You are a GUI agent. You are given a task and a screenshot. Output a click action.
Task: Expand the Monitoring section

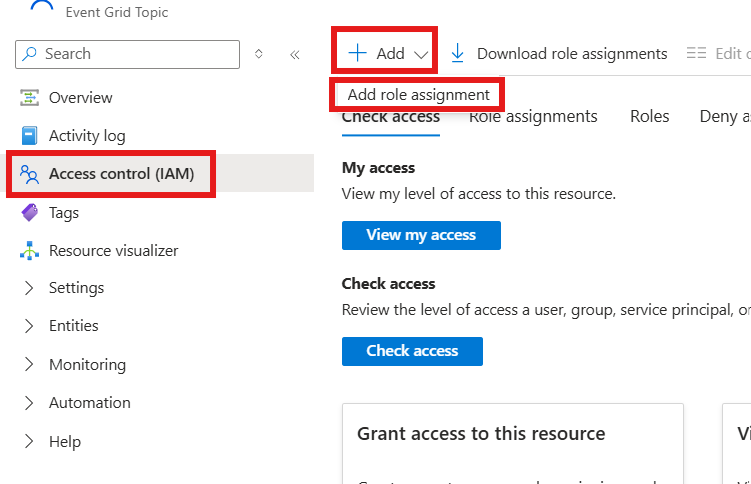click(x=29, y=365)
